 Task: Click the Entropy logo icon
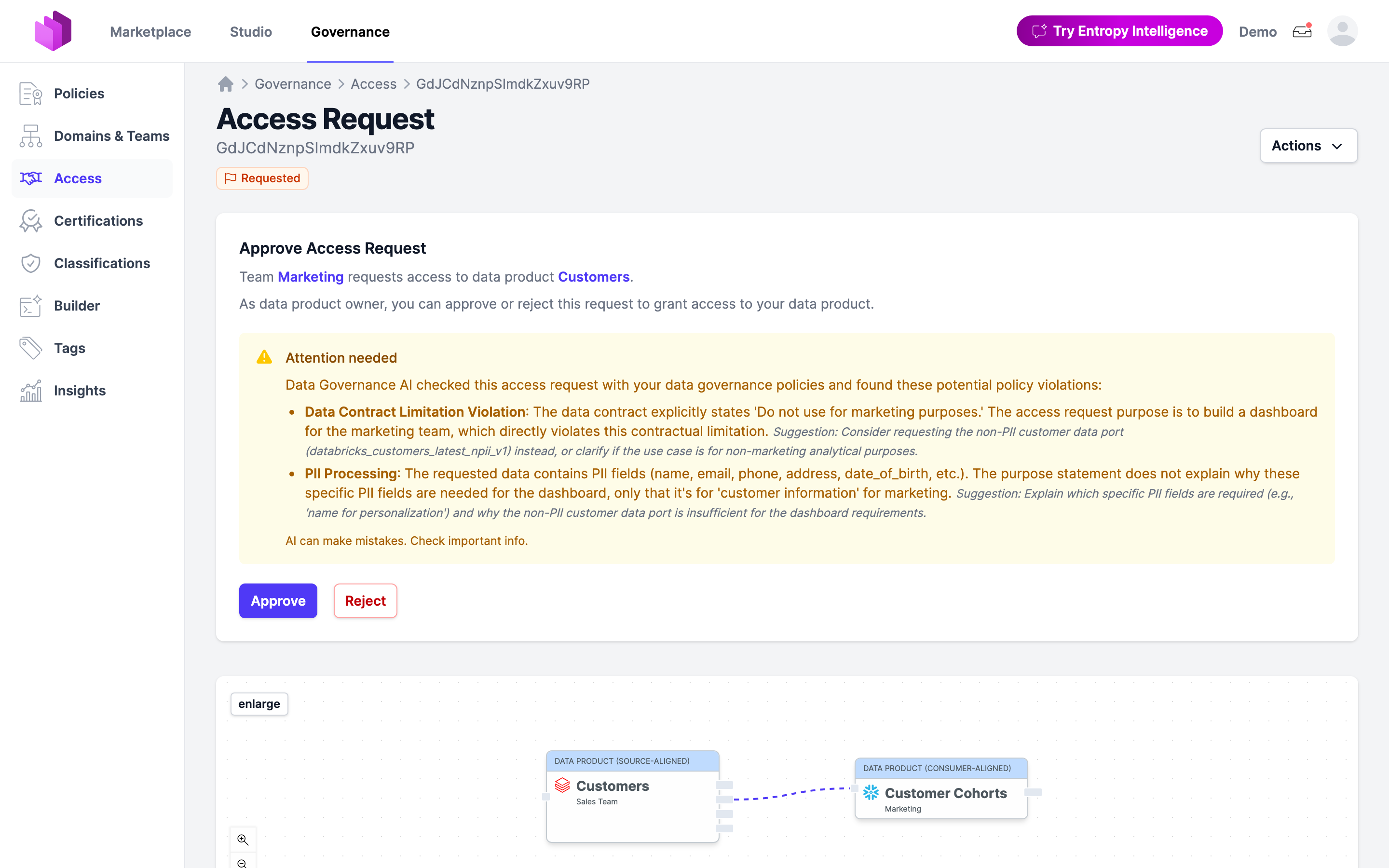point(53,31)
